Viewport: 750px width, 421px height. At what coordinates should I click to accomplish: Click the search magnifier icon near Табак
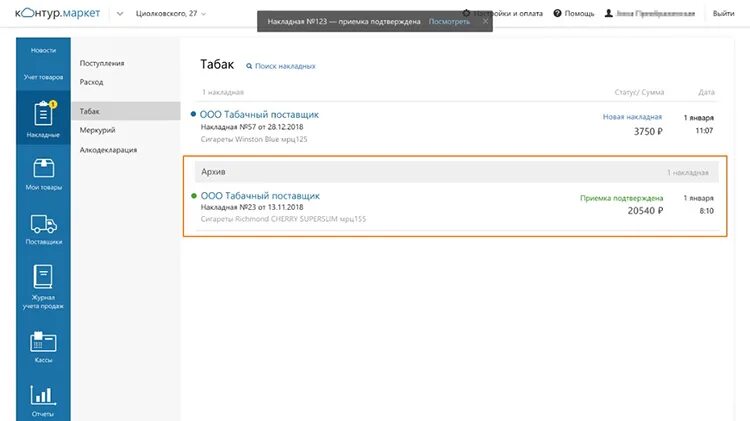[x=249, y=66]
